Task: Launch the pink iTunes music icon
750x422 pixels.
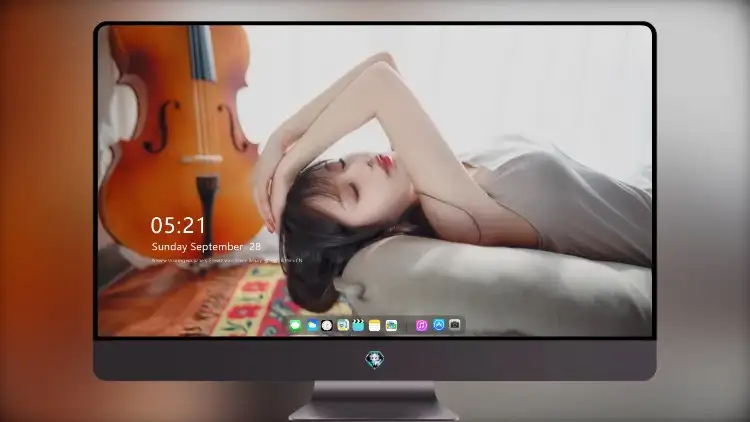Action: [421, 325]
